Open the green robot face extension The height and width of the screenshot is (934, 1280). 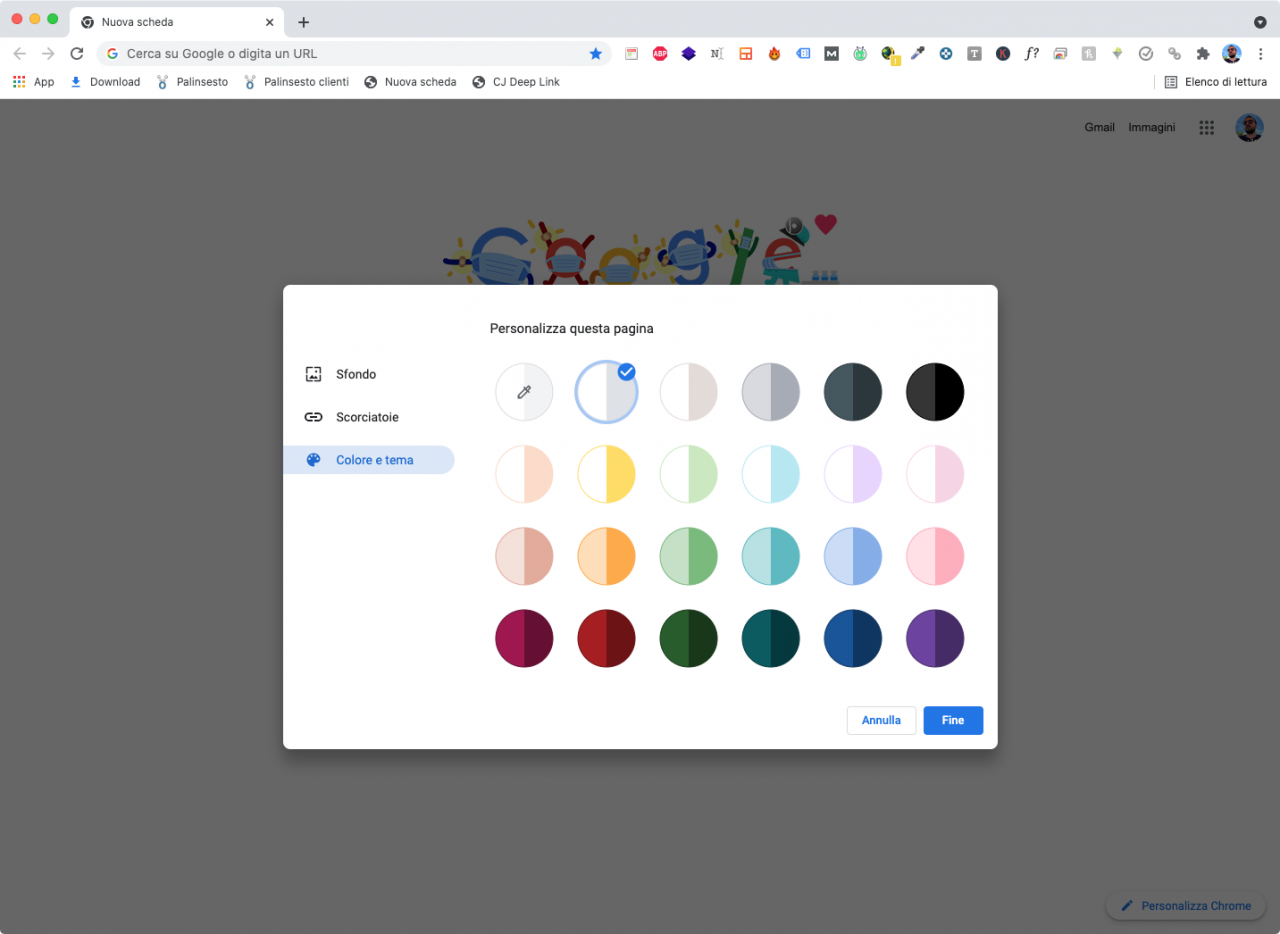point(860,54)
